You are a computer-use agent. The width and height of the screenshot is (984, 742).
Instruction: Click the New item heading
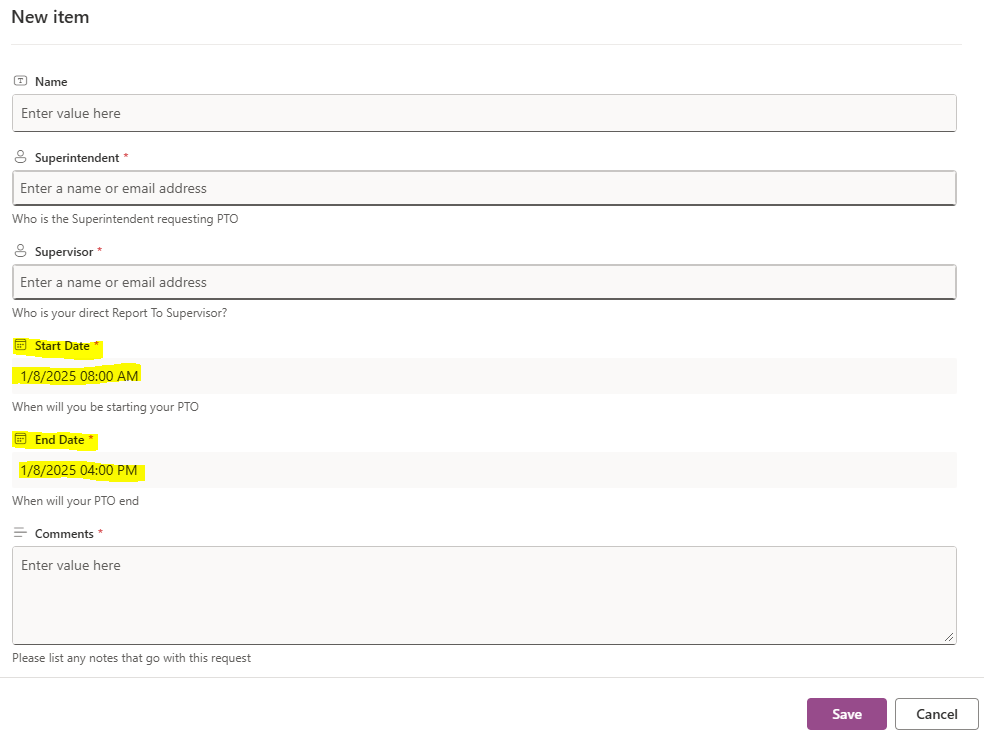click(50, 17)
